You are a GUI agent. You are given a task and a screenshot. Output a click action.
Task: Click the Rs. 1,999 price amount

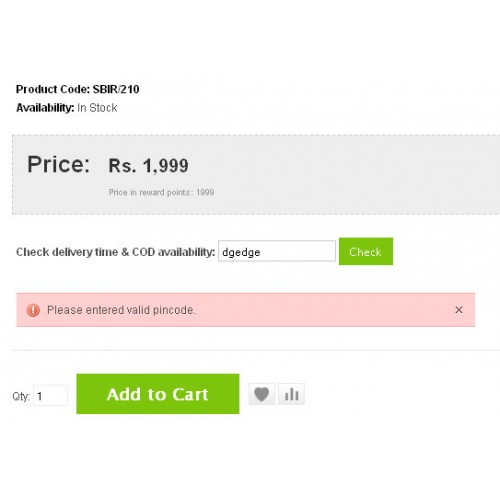coord(148,166)
